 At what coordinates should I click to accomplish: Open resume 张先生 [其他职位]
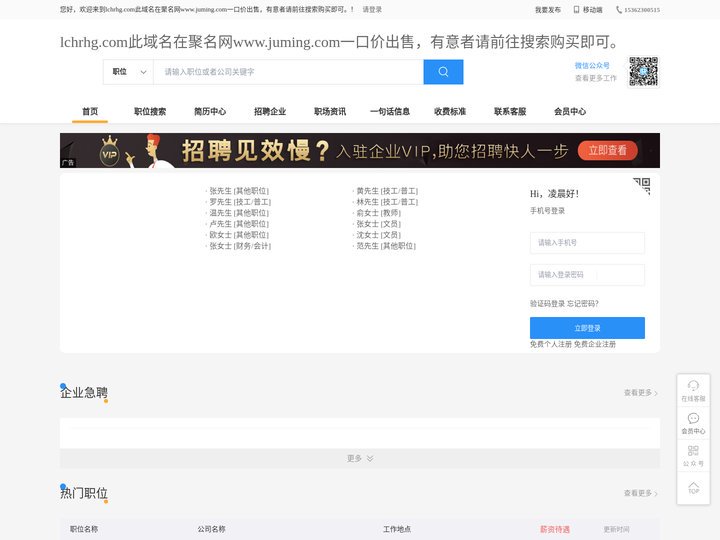pos(239,191)
